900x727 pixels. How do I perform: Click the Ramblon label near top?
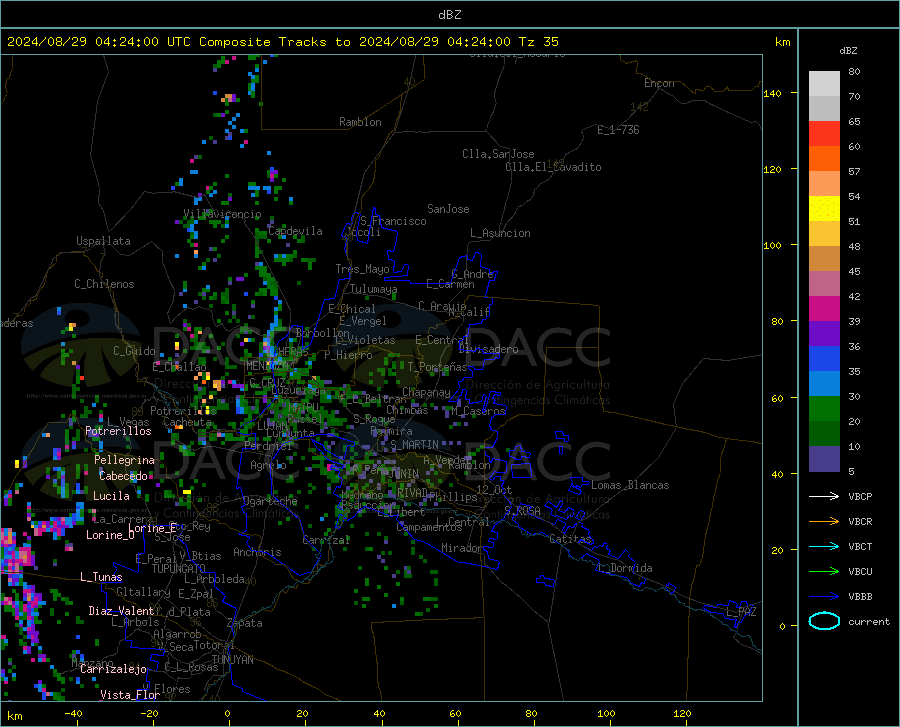tap(360, 122)
